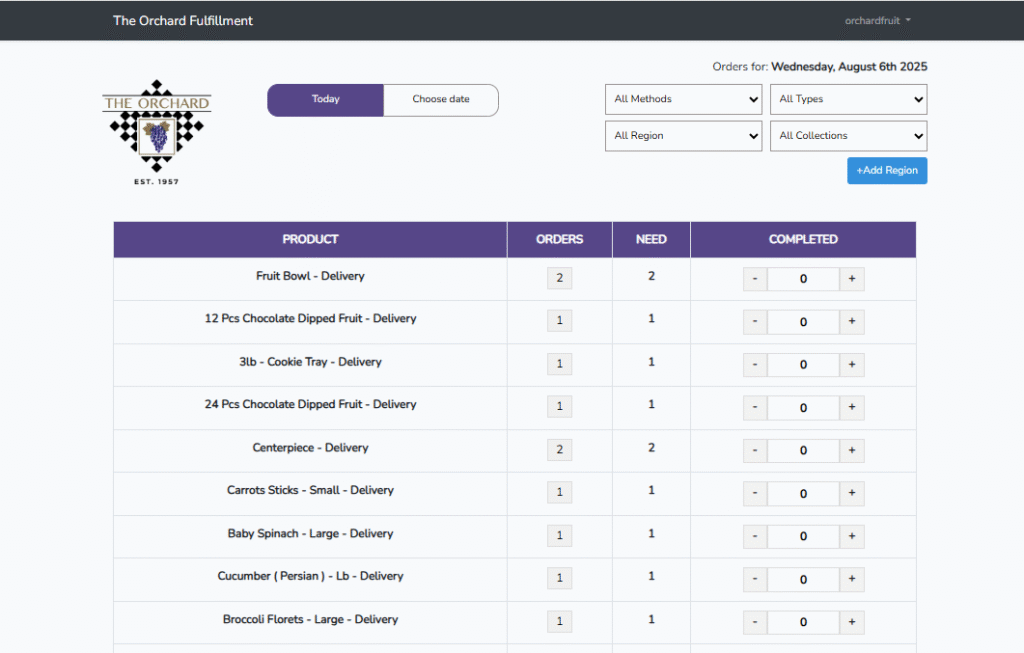Open the All Region filter
The width and height of the screenshot is (1024, 653).
(x=683, y=136)
